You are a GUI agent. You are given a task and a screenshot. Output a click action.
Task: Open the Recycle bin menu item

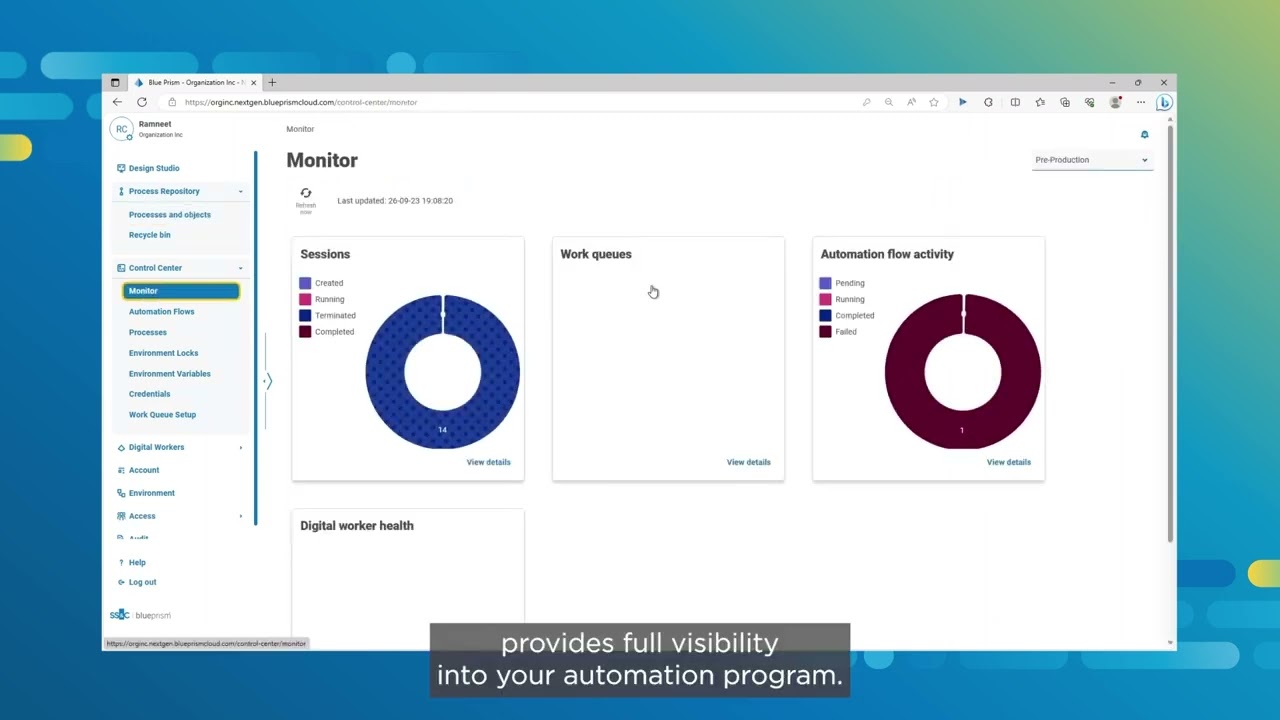pos(149,235)
